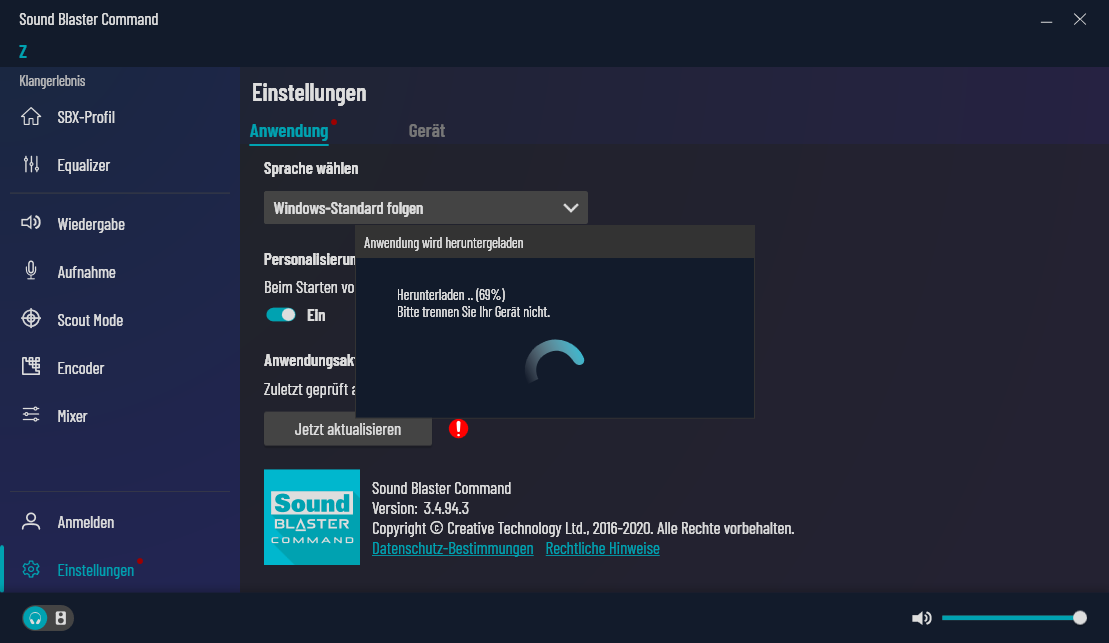This screenshot has width=1109, height=643.
Task: Open Rechtliche Hinweise link
Action: (x=603, y=548)
